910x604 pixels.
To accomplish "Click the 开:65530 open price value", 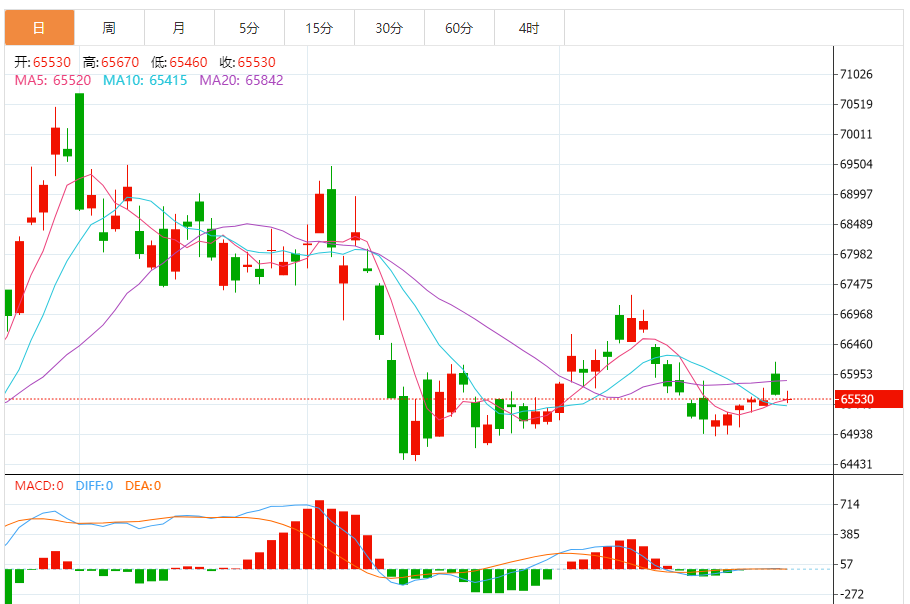I will 42,62.
